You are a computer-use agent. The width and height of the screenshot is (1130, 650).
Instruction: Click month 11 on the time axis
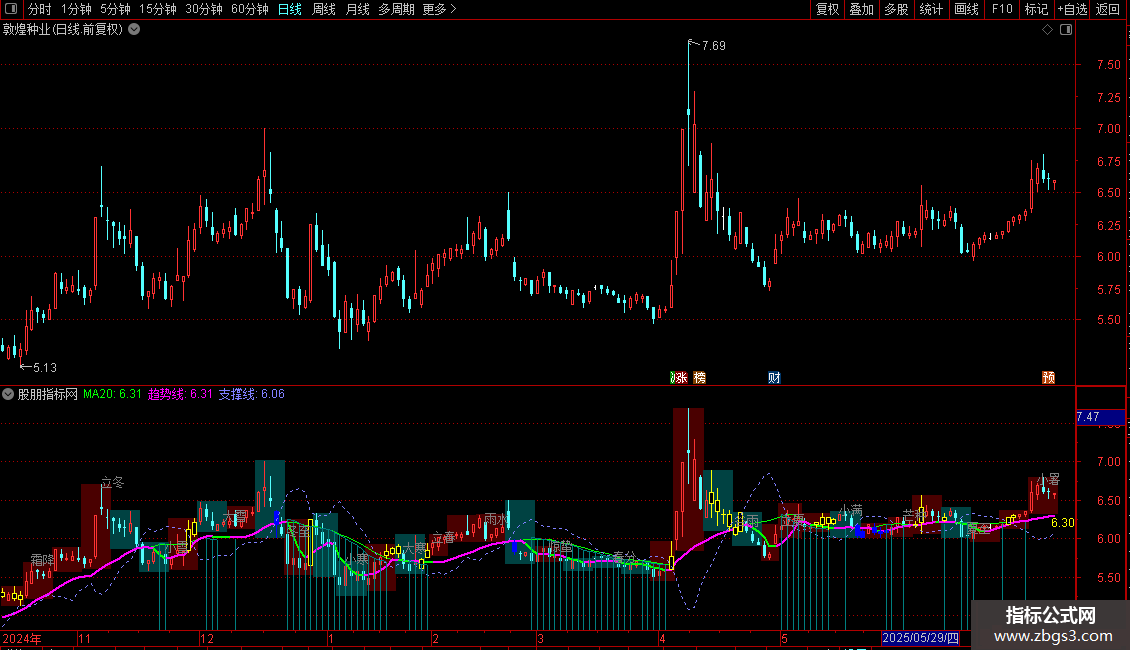click(x=84, y=638)
